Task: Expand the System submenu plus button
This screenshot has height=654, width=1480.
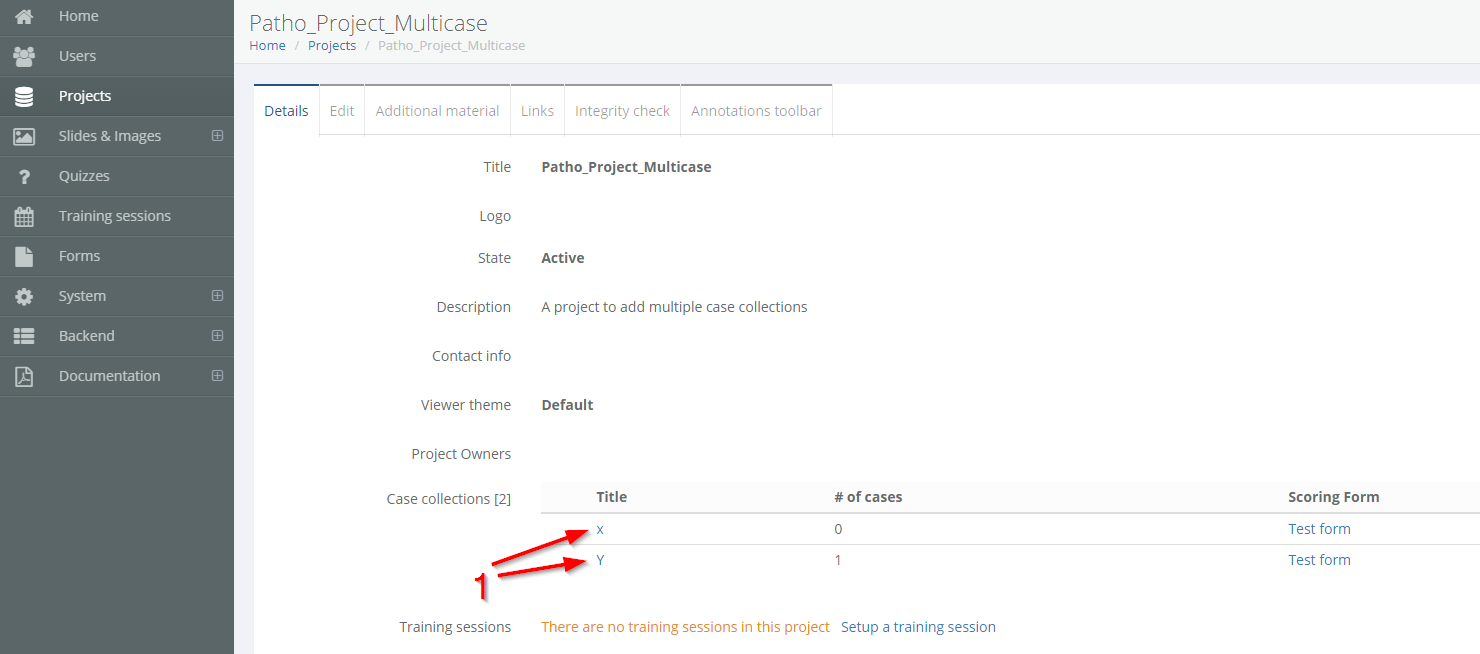Action: 217,296
